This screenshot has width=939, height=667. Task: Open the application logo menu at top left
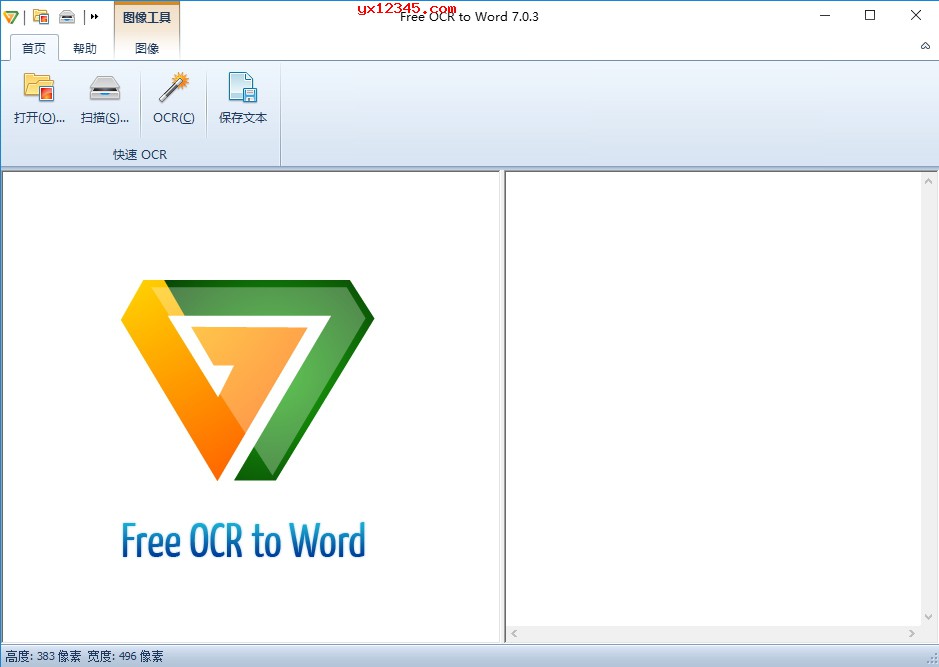(11, 15)
